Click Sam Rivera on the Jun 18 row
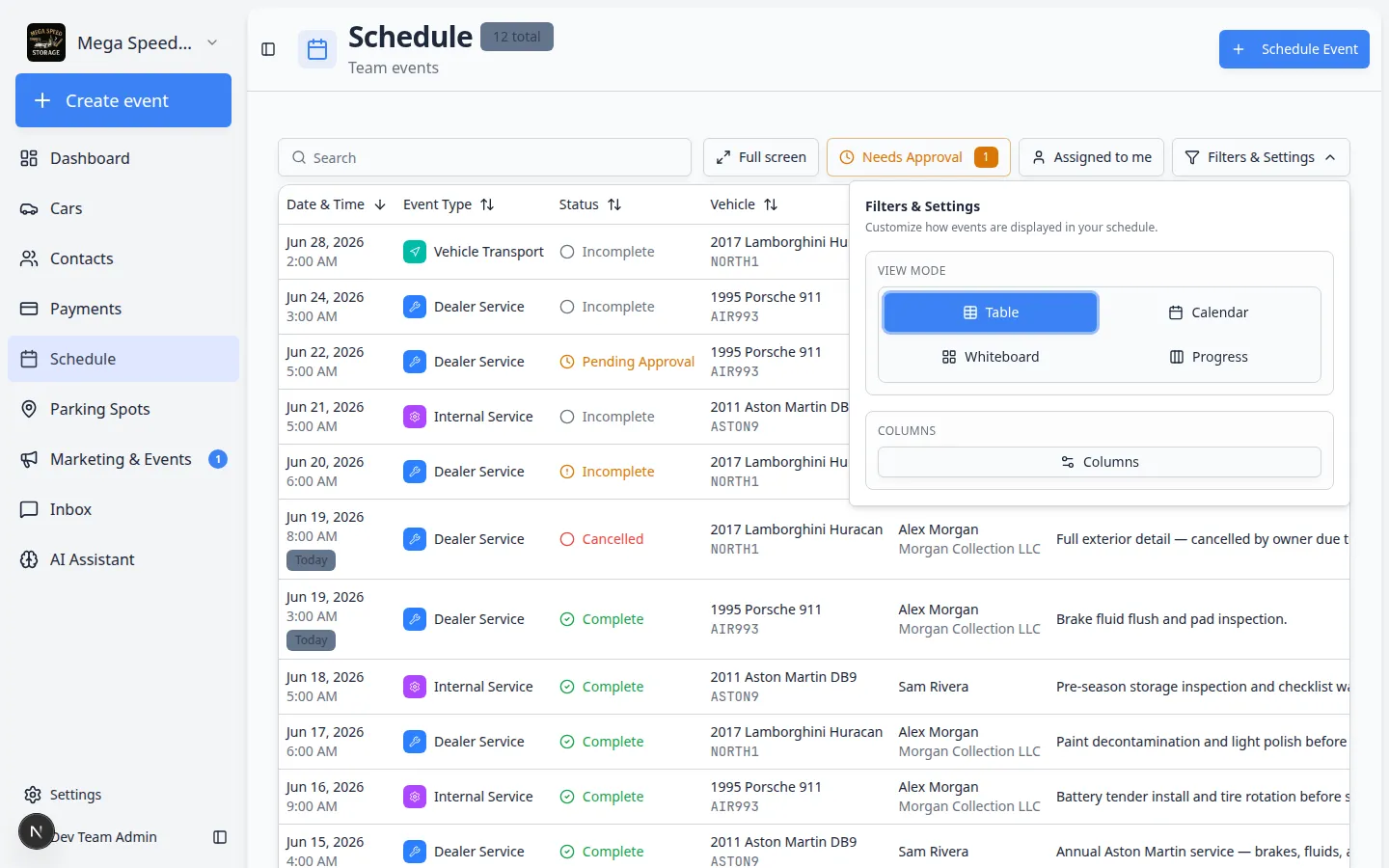This screenshot has height=868, width=1389. (x=934, y=687)
